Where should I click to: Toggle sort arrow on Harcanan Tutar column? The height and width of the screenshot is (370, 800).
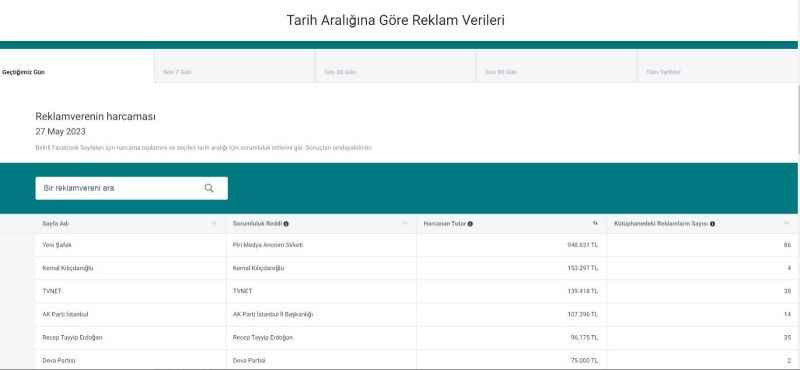tap(595, 224)
